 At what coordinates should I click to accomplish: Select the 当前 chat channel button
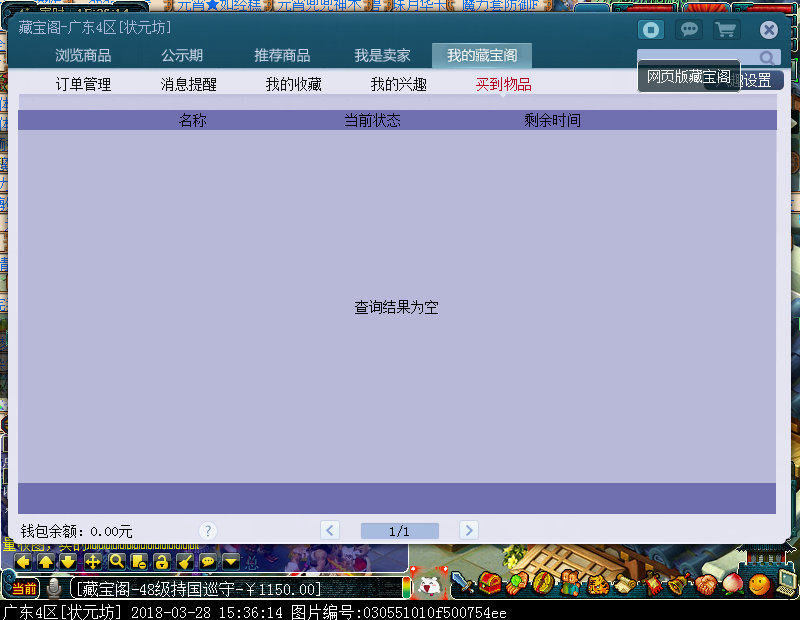pos(23,588)
